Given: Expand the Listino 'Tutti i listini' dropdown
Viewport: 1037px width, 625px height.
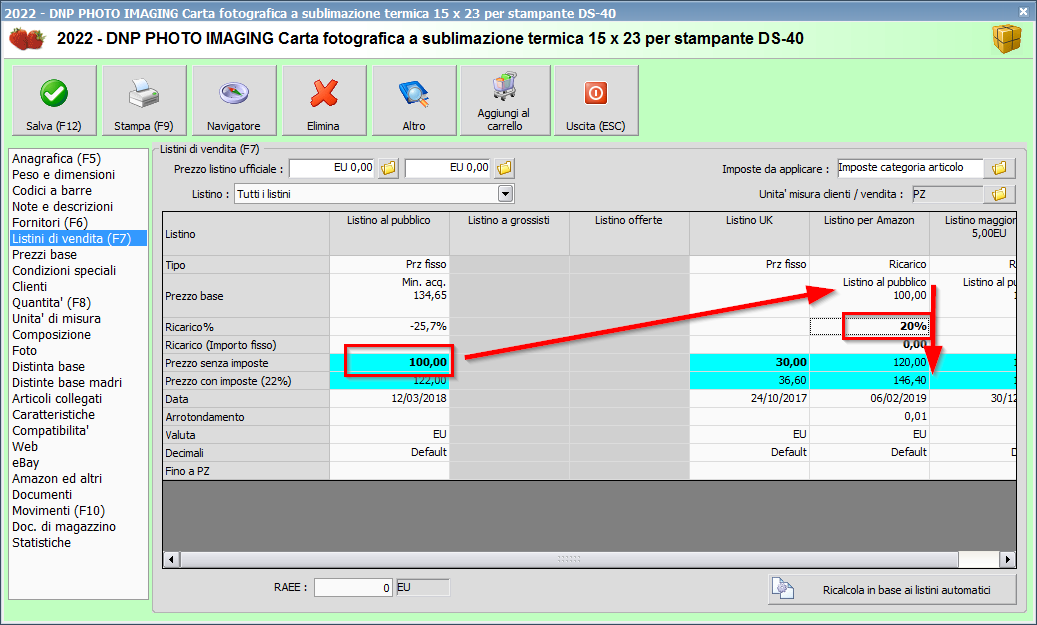Looking at the screenshot, I should [505, 194].
